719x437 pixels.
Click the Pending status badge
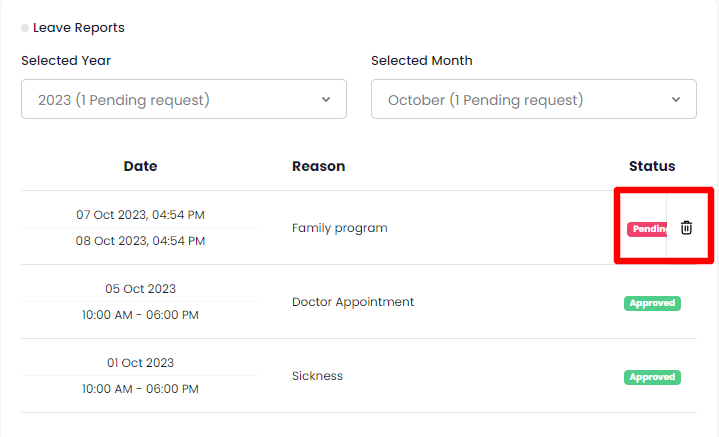(647, 229)
